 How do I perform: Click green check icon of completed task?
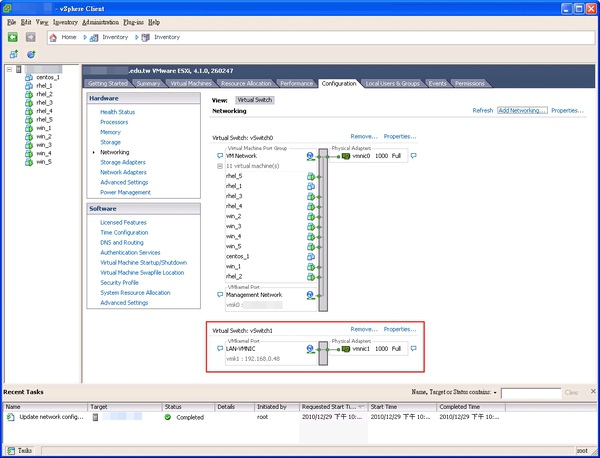coord(168,417)
